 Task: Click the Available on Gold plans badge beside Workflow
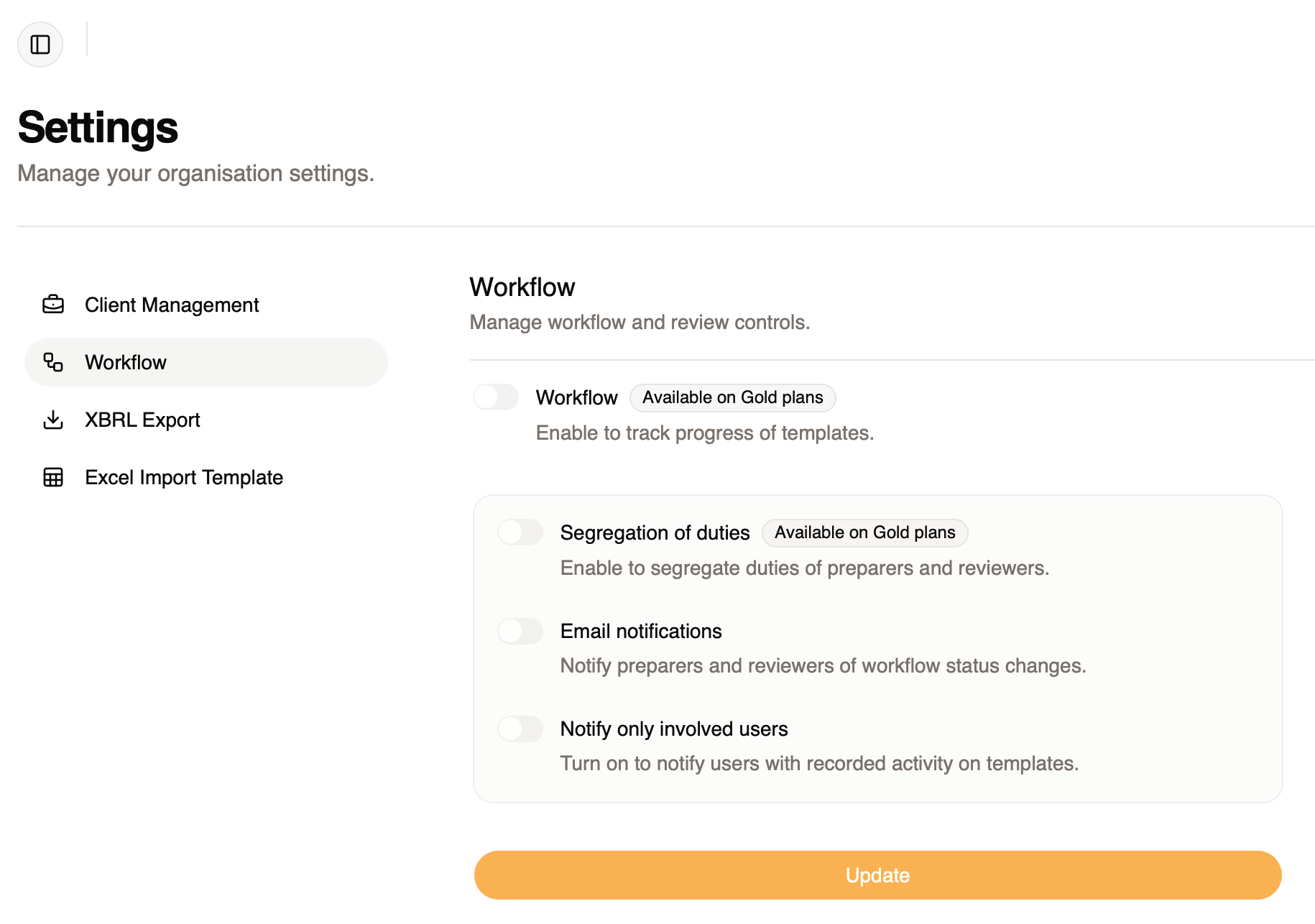[732, 397]
